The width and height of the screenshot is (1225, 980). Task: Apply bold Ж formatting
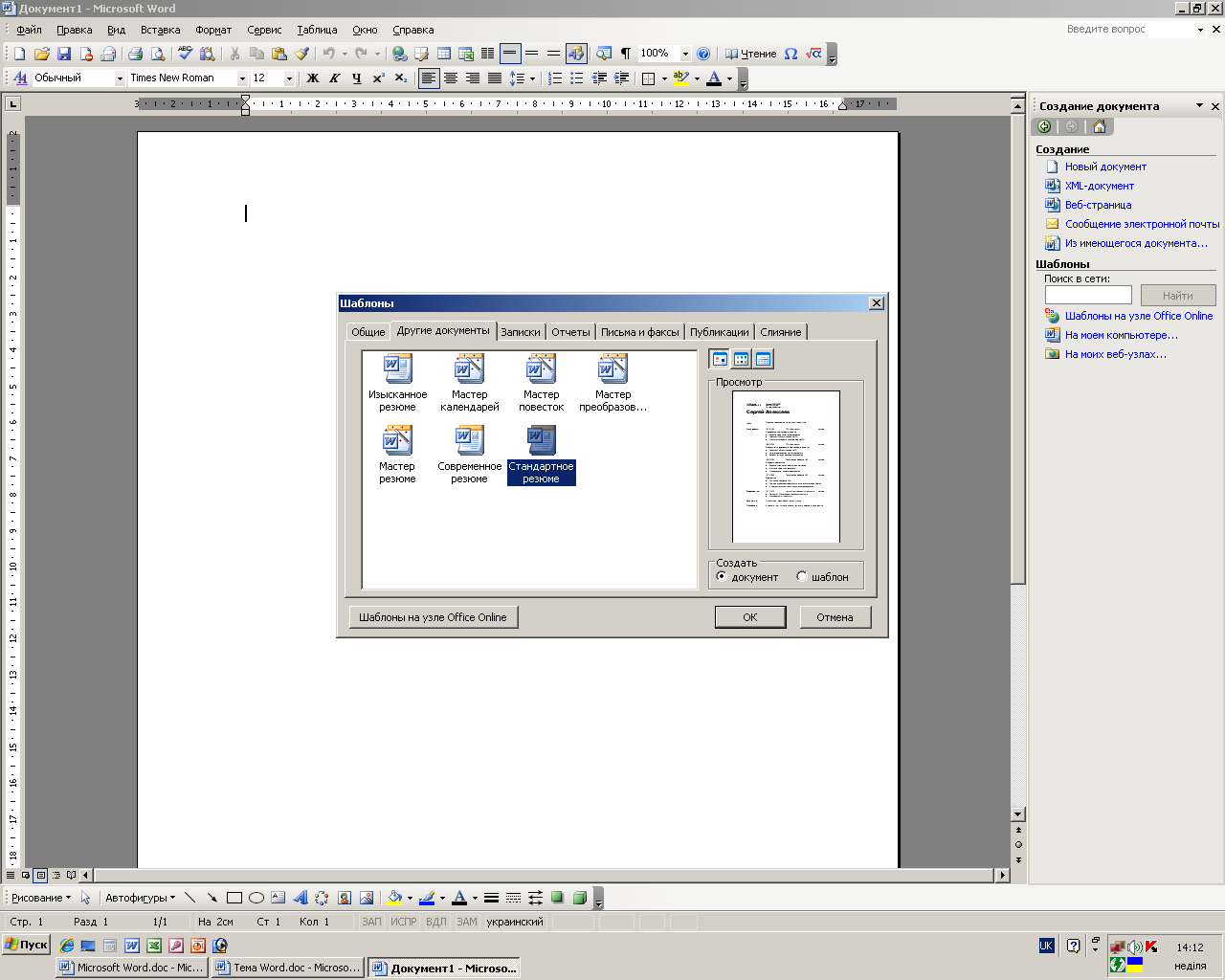313,78
